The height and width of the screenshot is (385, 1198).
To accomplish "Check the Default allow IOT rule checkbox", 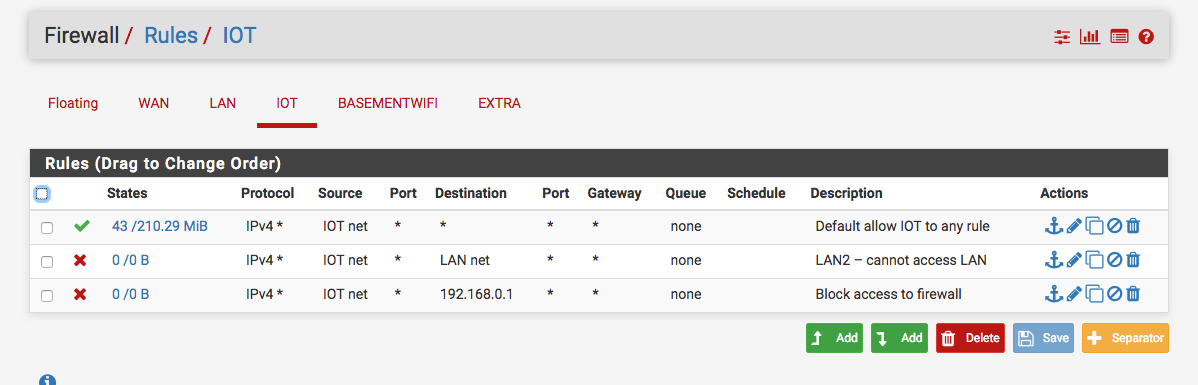I will coord(47,228).
